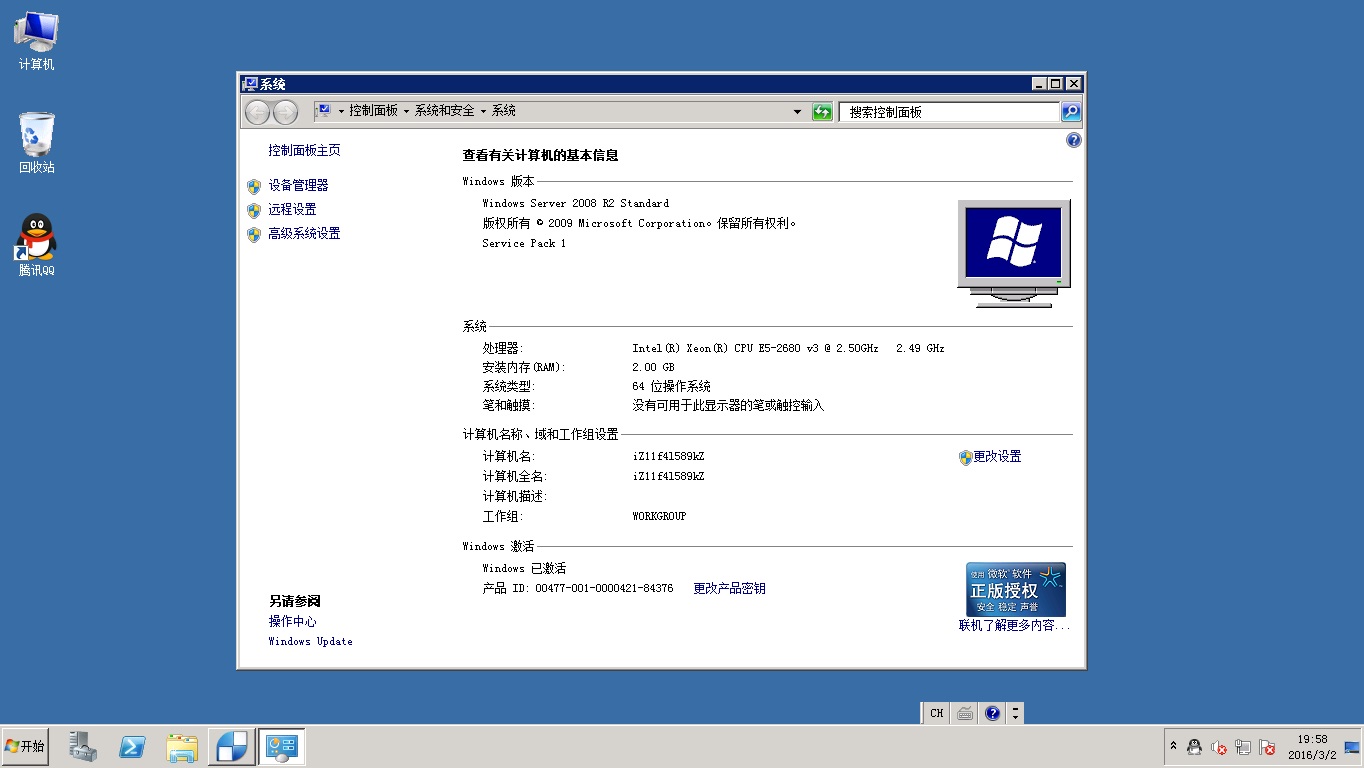1364x768 pixels.
Task: Click the 搜索控制面板 search field
Action: click(x=948, y=112)
